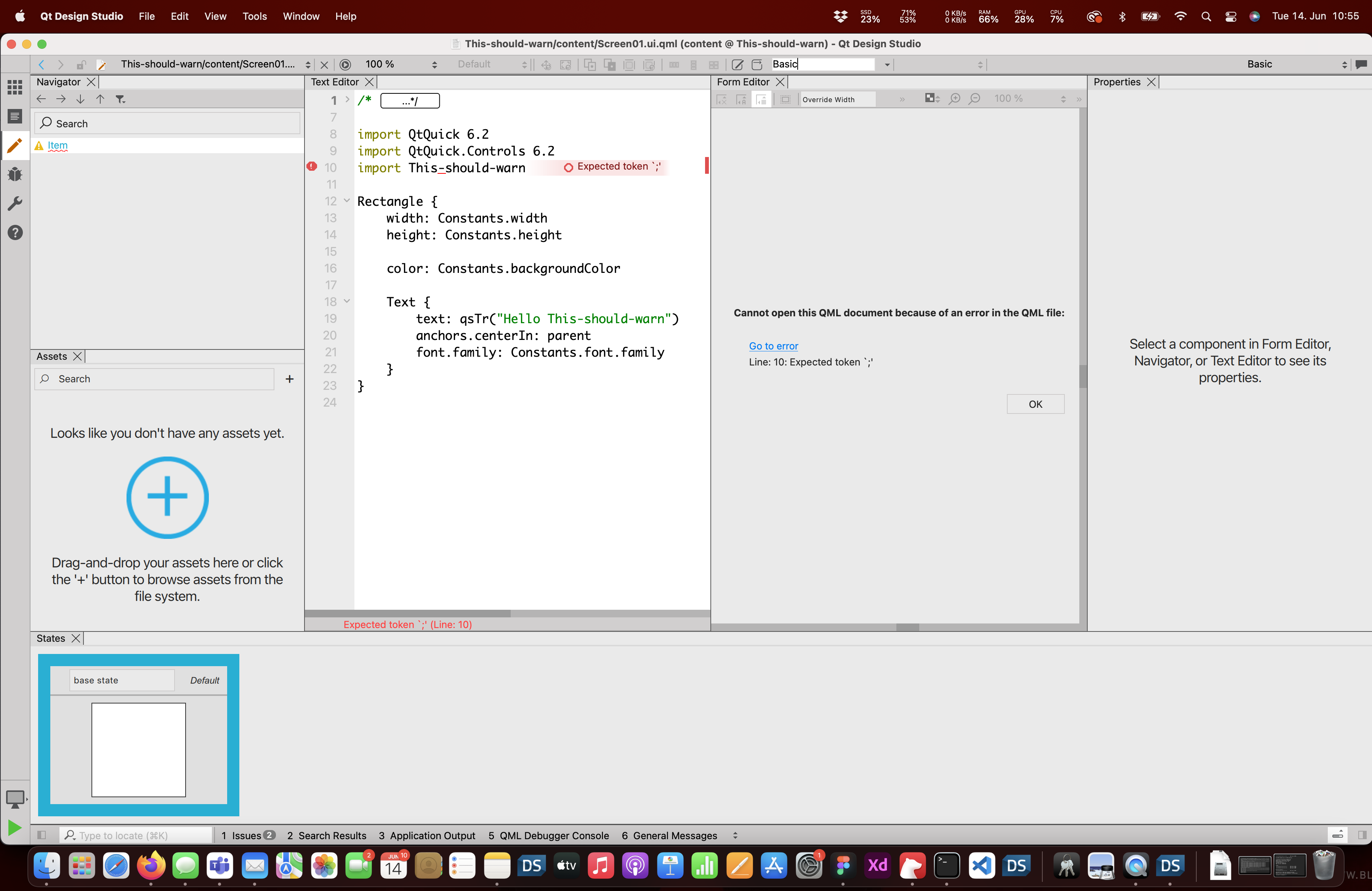Collapse the Rectangle block on line 12
Screen dimensions: 1372x891
tap(347, 200)
